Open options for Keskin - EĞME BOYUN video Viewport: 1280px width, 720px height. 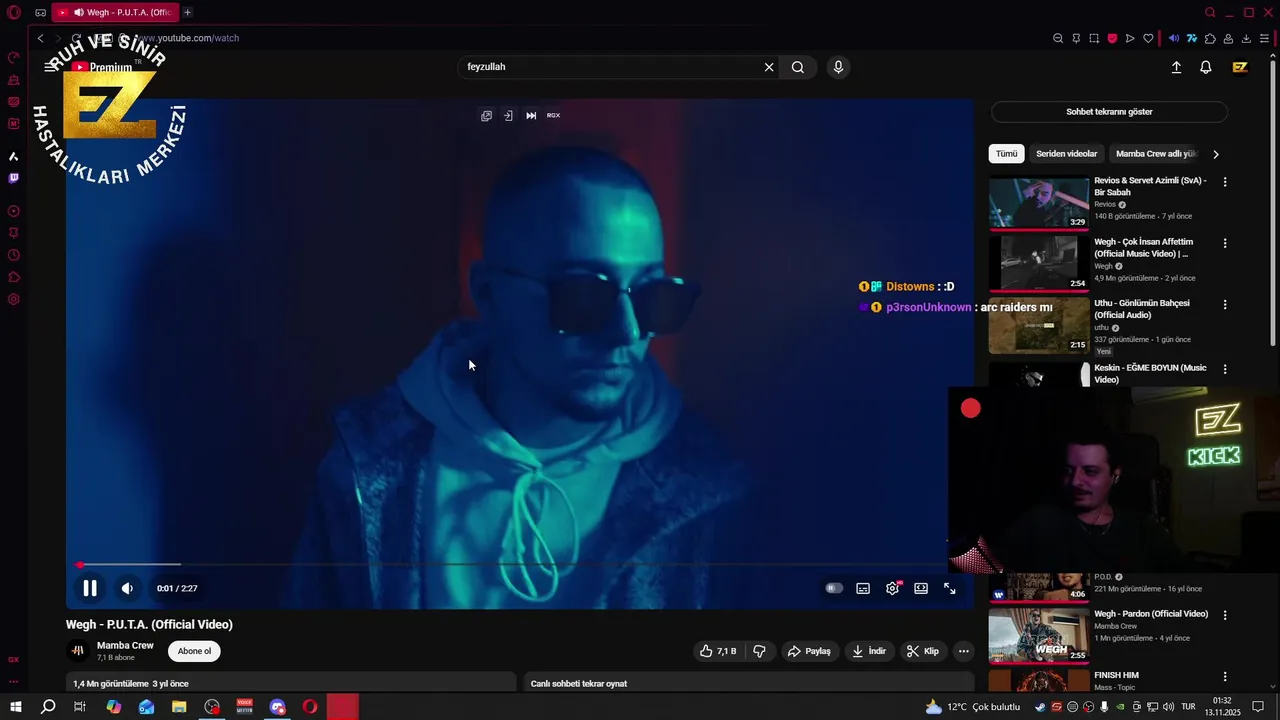(1225, 369)
